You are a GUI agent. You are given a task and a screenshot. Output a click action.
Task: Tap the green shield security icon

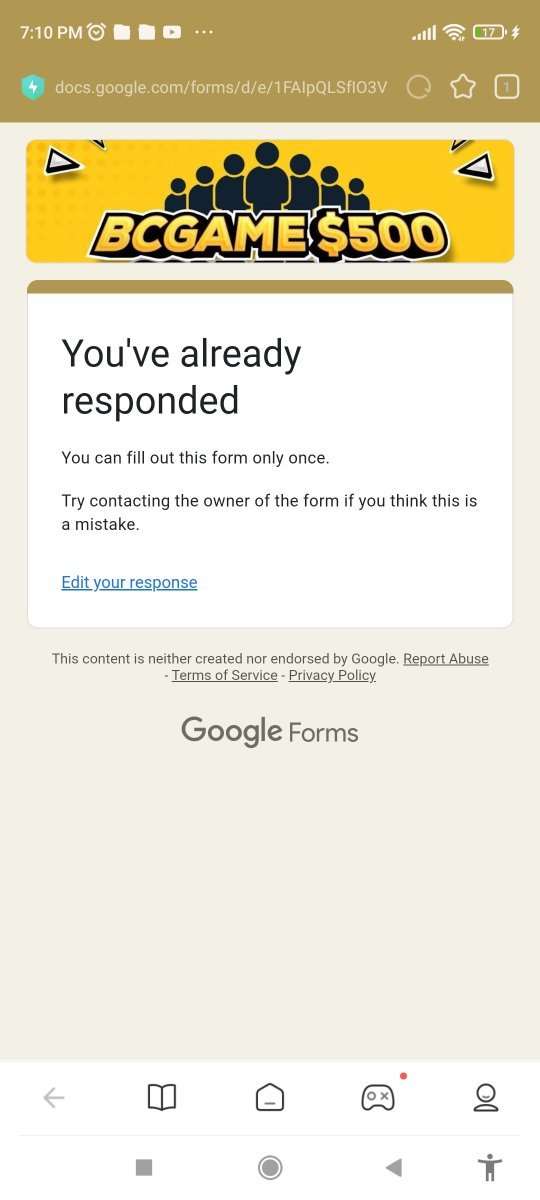pos(33,88)
